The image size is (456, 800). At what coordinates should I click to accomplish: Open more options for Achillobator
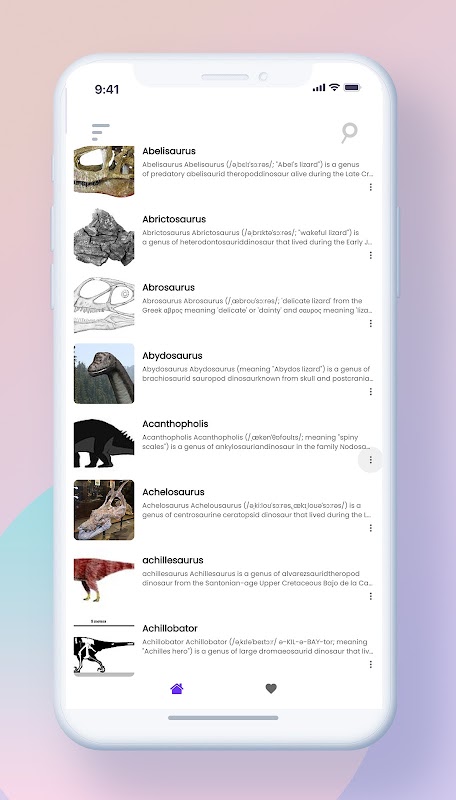[370, 664]
